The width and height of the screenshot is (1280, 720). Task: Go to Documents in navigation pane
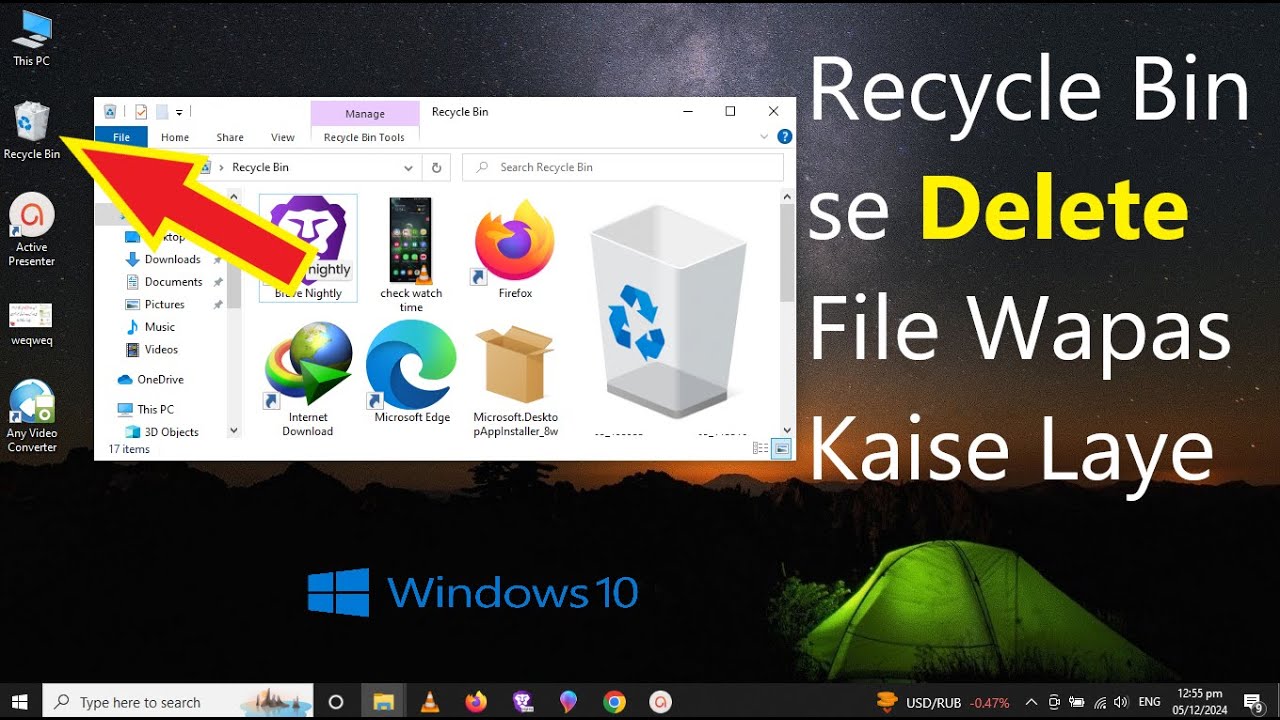(173, 282)
